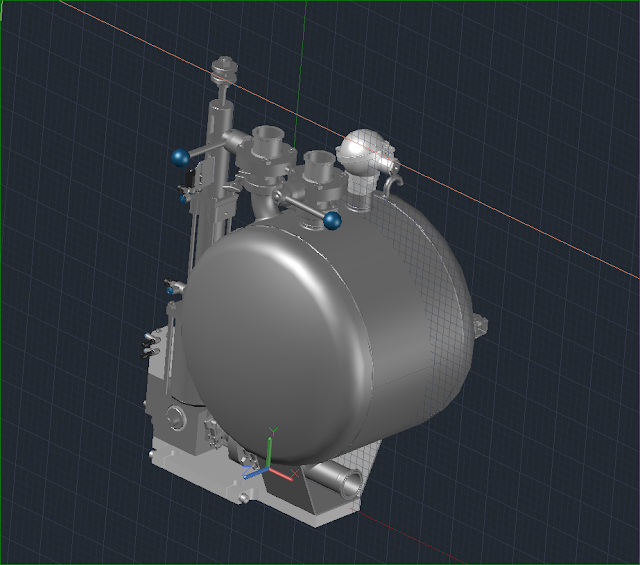Select the round port on the lower-left housing
The width and height of the screenshot is (640, 565).
(176, 417)
